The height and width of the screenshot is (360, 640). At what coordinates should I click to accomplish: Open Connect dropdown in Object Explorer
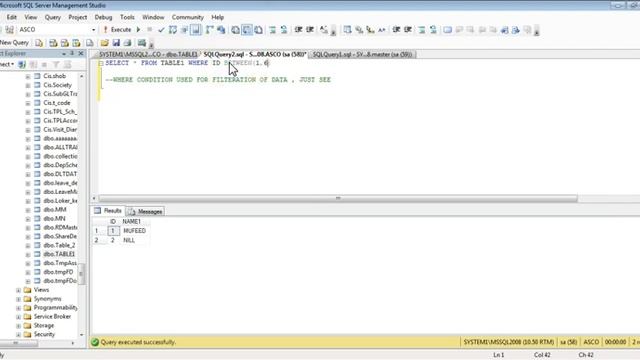click(x=7, y=64)
